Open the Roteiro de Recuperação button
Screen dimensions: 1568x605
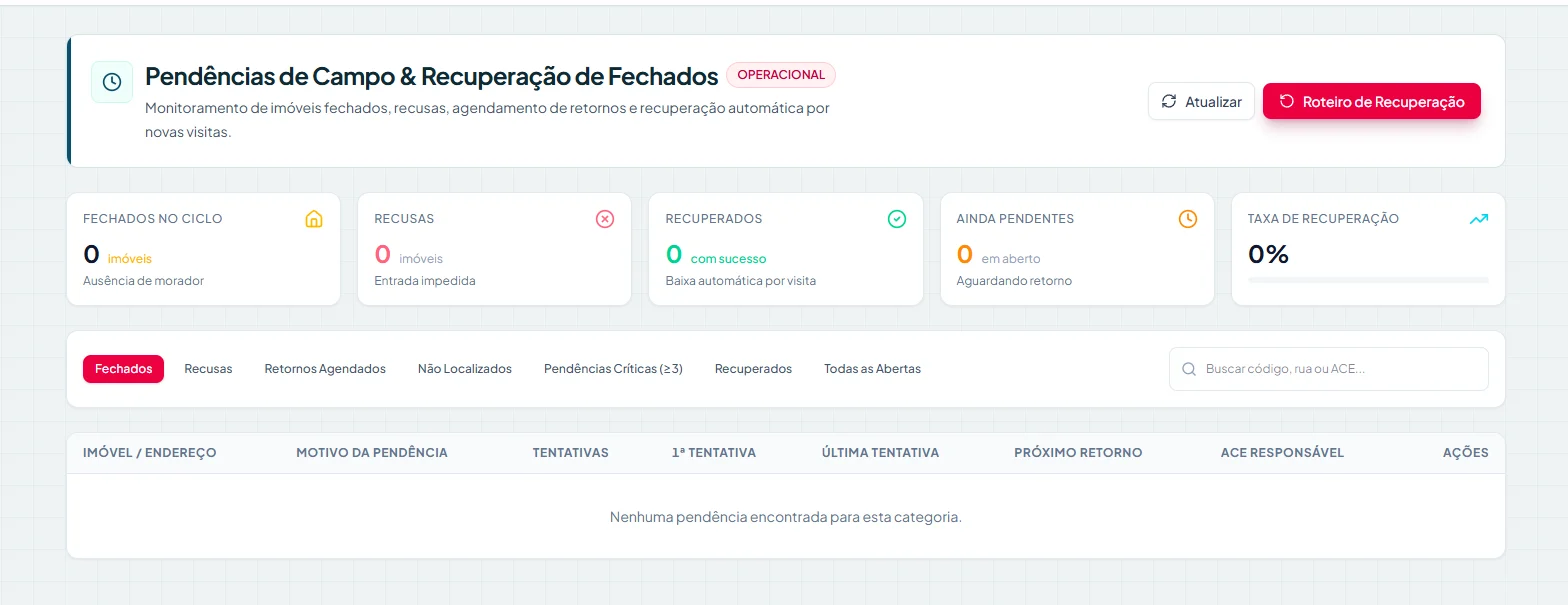1372,101
